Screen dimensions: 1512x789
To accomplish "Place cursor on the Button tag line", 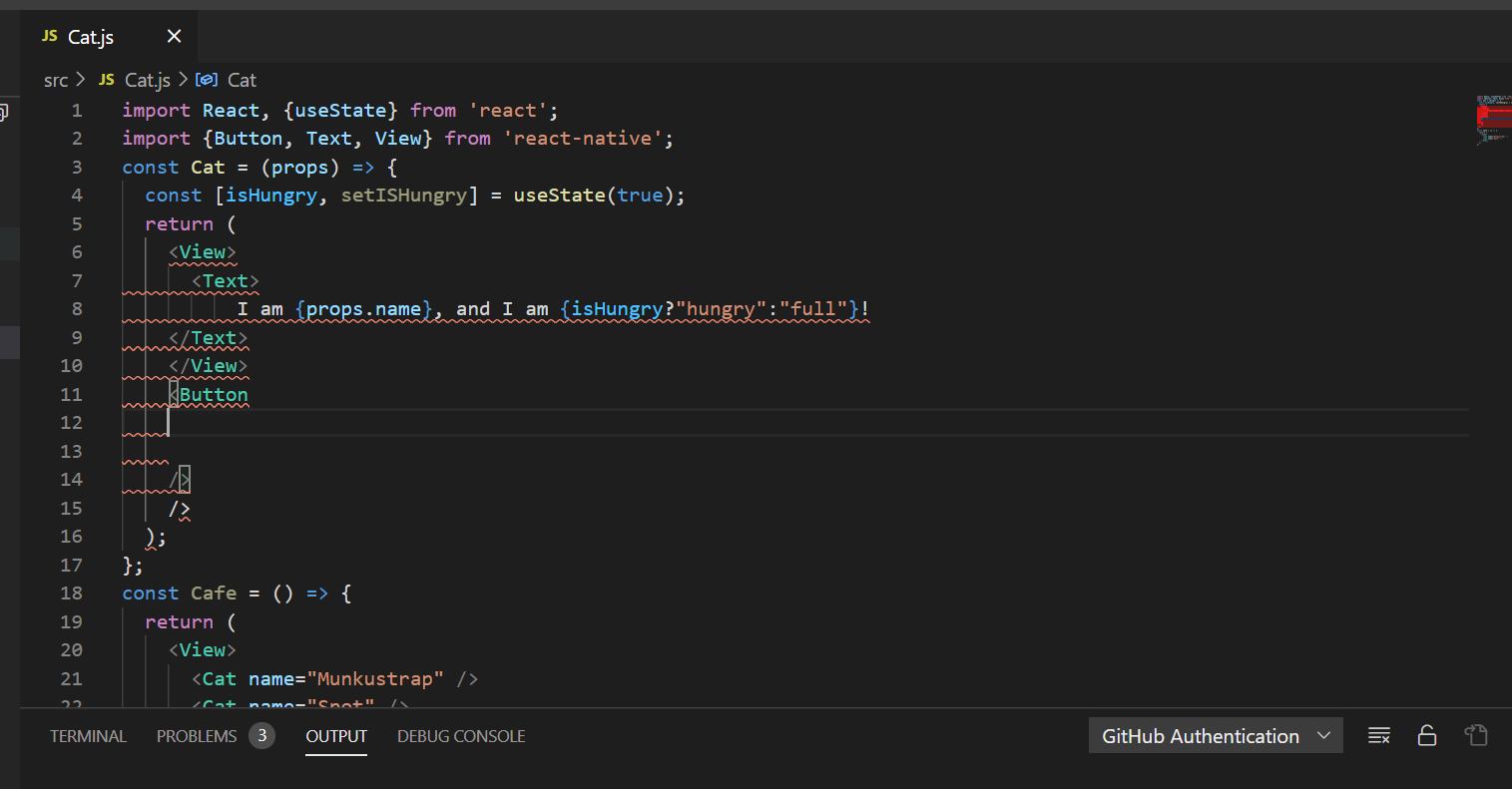I will (x=214, y=395).
